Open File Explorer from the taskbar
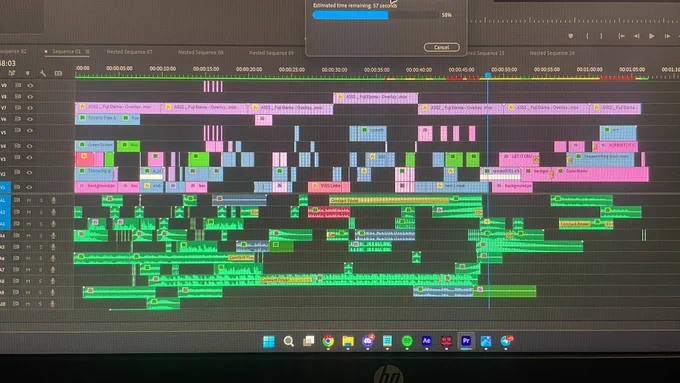 click(348, 342)
